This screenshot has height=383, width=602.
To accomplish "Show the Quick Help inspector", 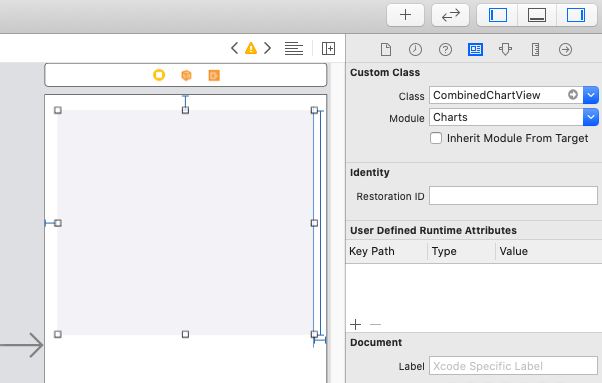I will tap(445, 50).
